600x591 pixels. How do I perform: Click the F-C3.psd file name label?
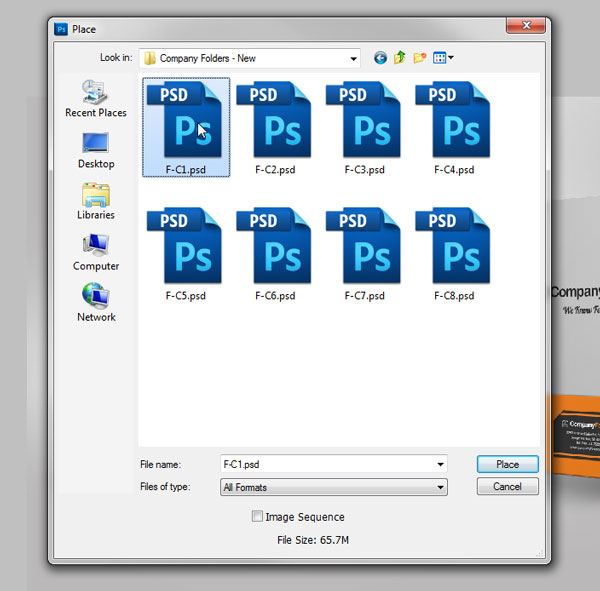click(x=365, y=170)
